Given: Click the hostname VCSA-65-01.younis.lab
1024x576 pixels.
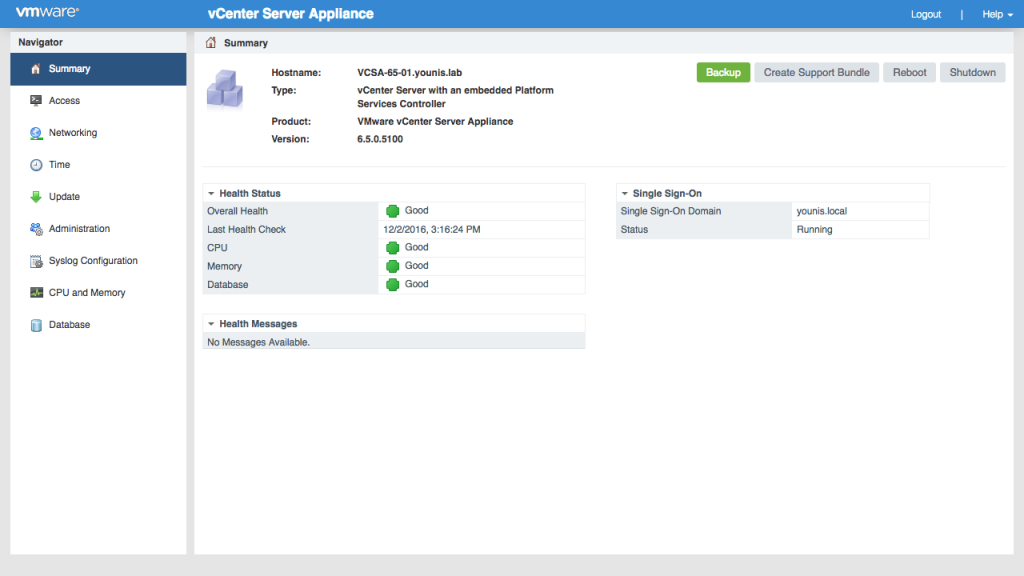Looking at the screenshot, I should 409,72.
